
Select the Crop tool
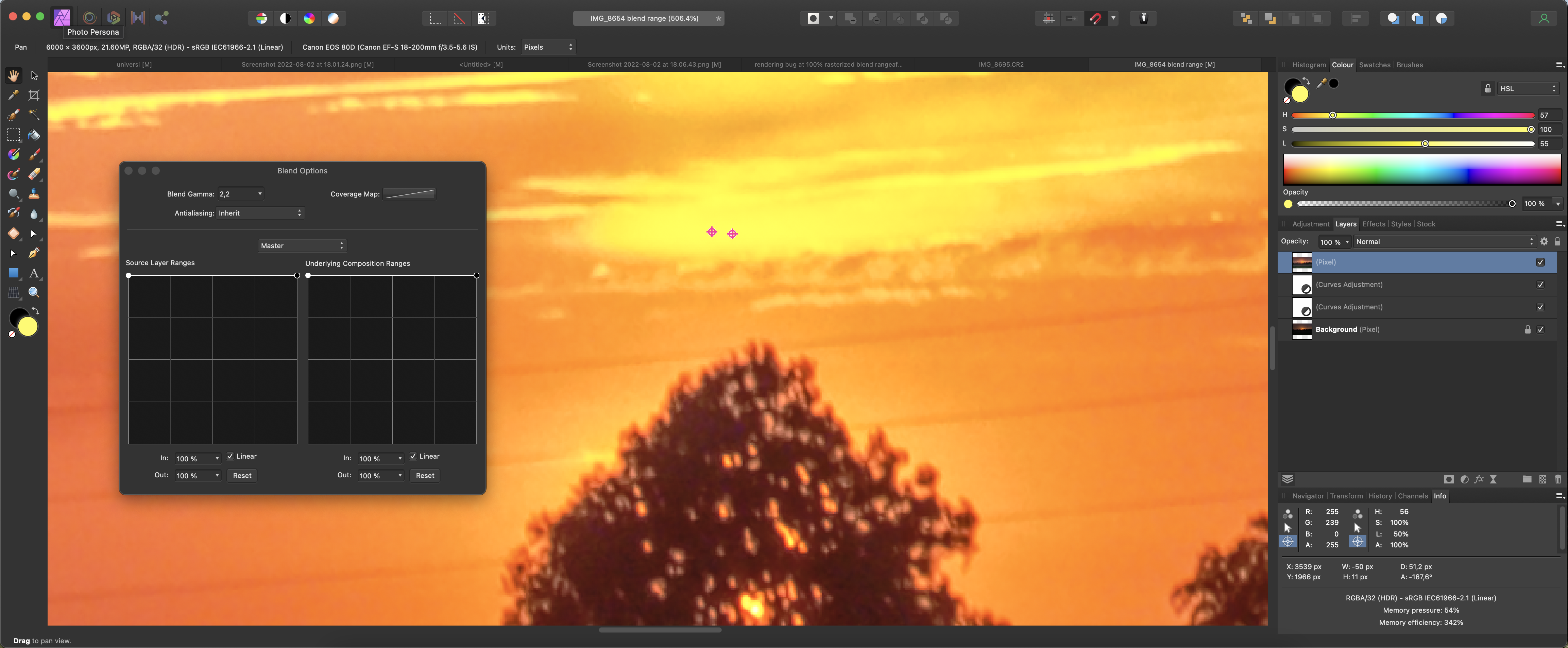pyautogui.click(x=34, y=95)
